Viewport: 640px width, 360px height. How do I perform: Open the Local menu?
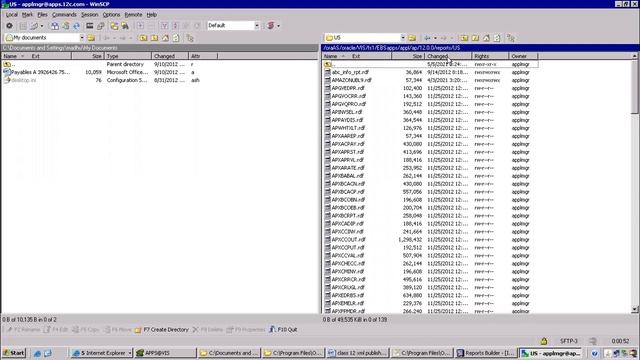(11, 15)
